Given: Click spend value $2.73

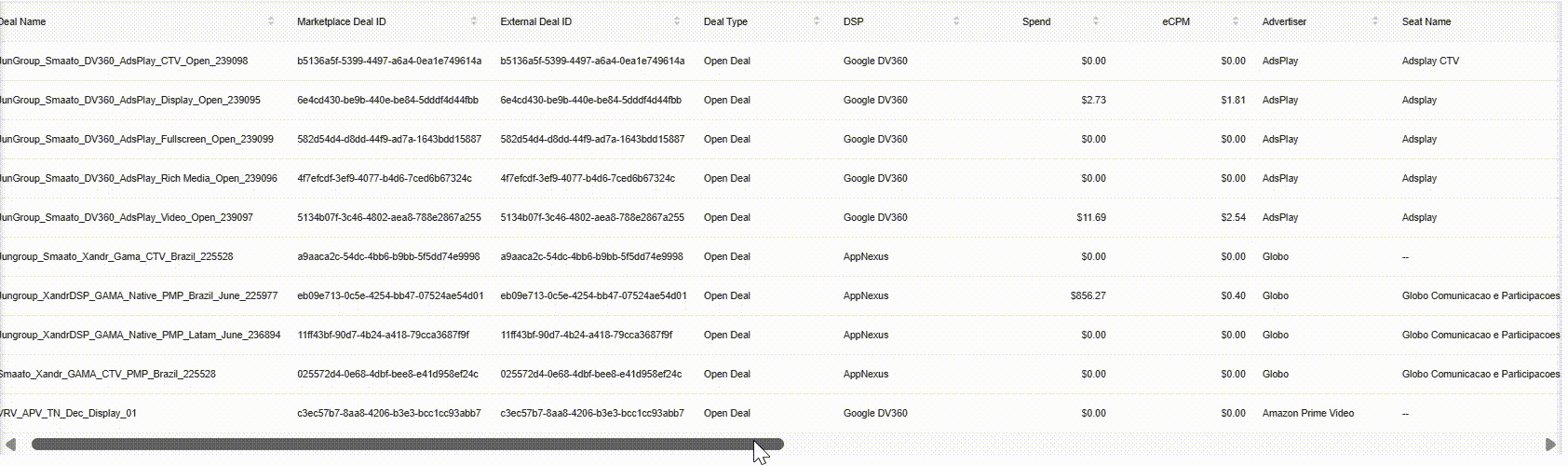Looking at the screenshot, I should (1093, 100).
